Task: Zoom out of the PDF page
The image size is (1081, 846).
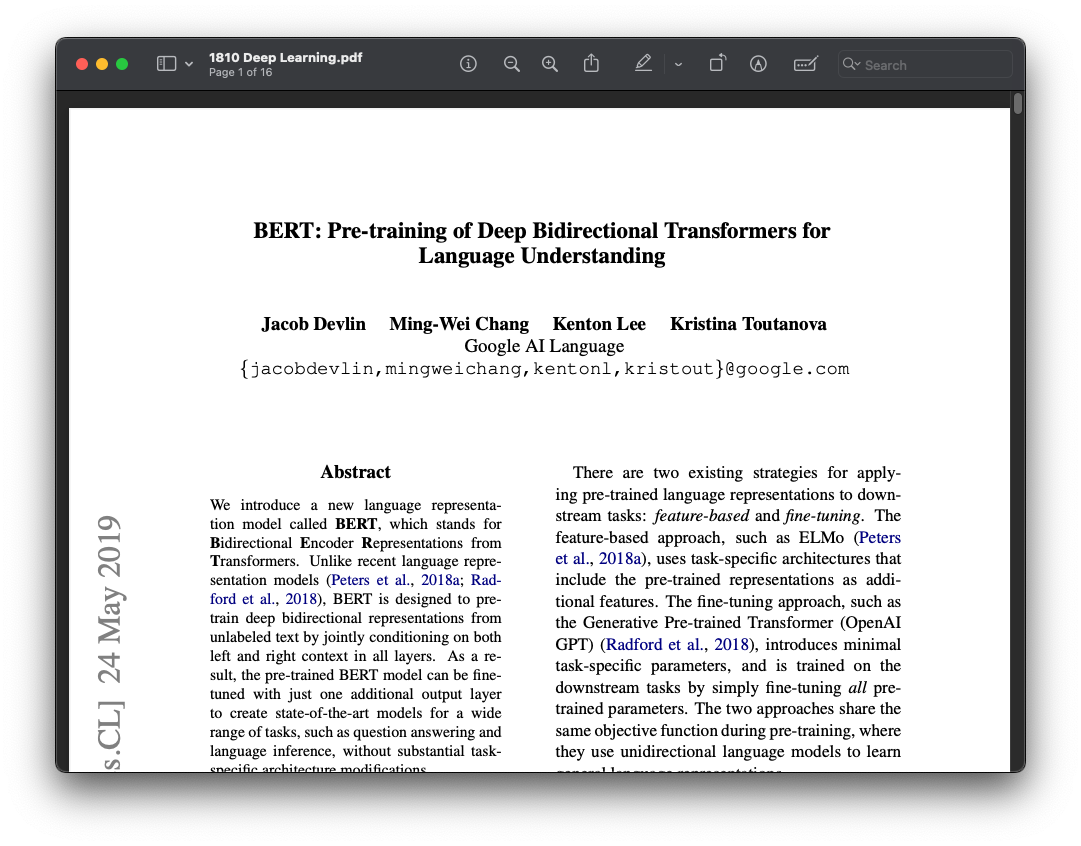Action: [512, 64]
